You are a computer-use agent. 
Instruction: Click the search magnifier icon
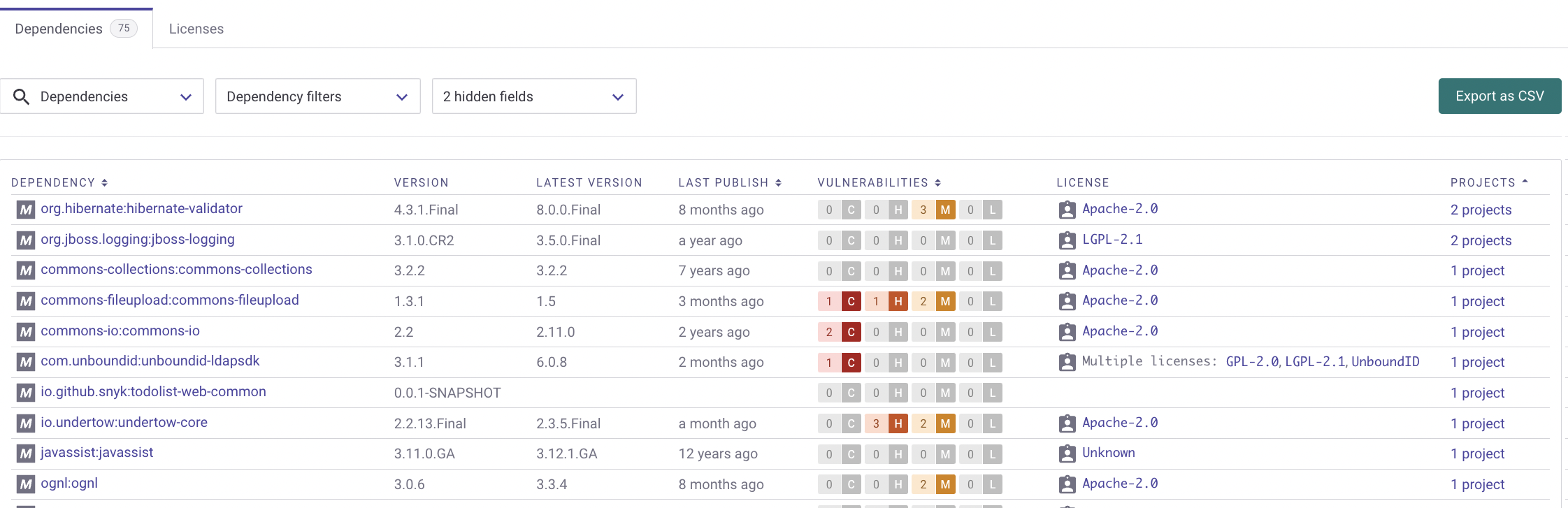click(x=22, y=96)
